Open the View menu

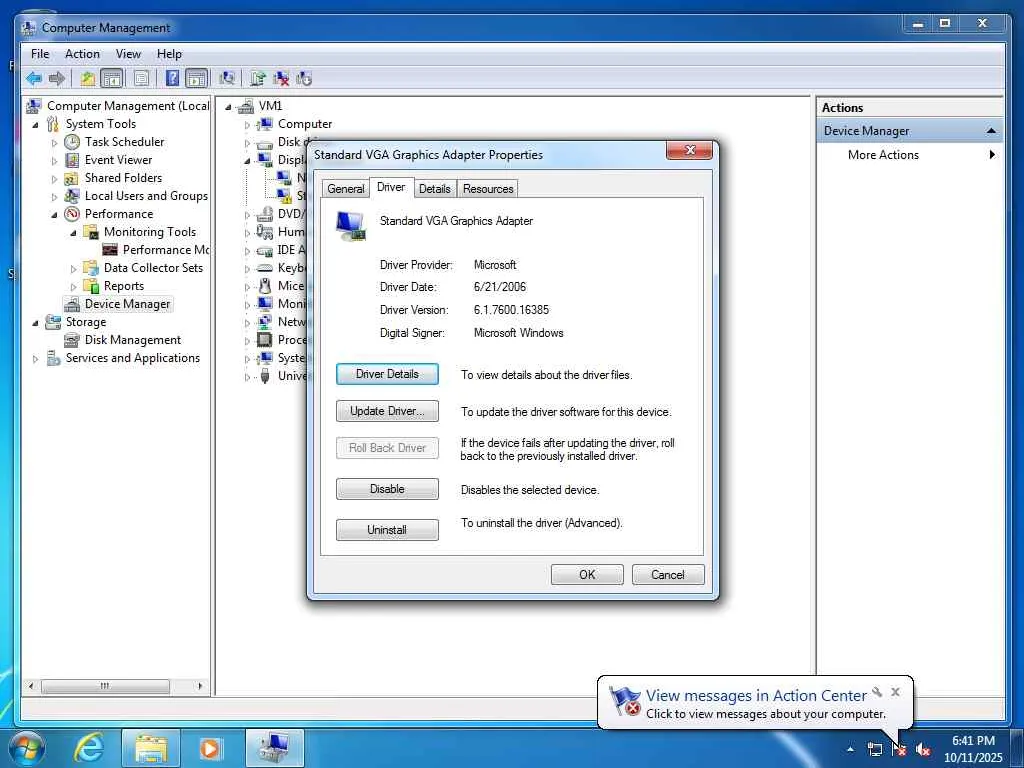point(128,54)
